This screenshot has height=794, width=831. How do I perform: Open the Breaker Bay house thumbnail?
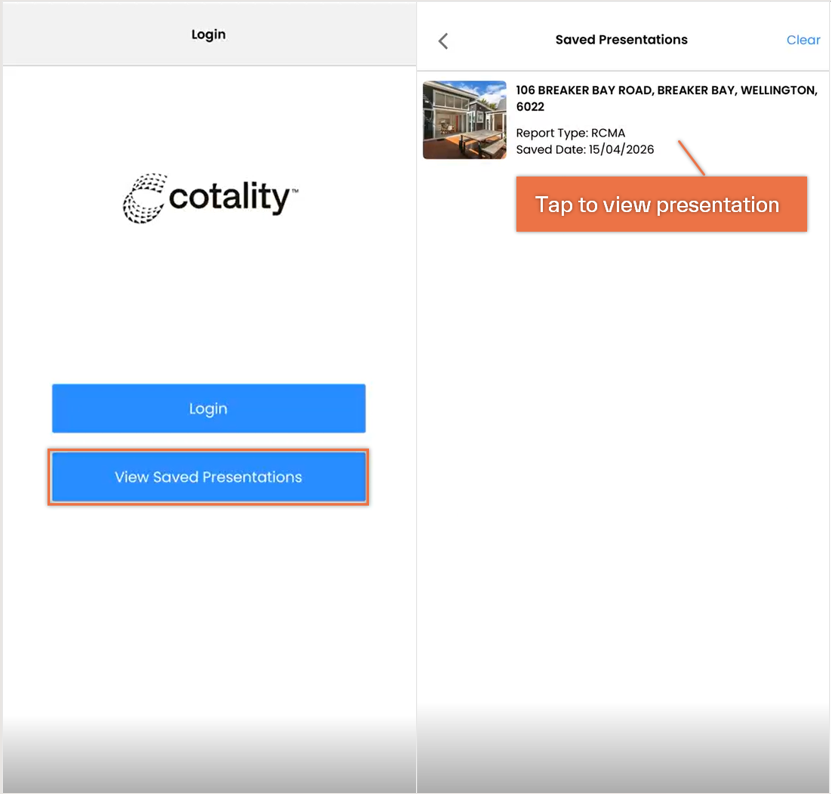[465, 120]
